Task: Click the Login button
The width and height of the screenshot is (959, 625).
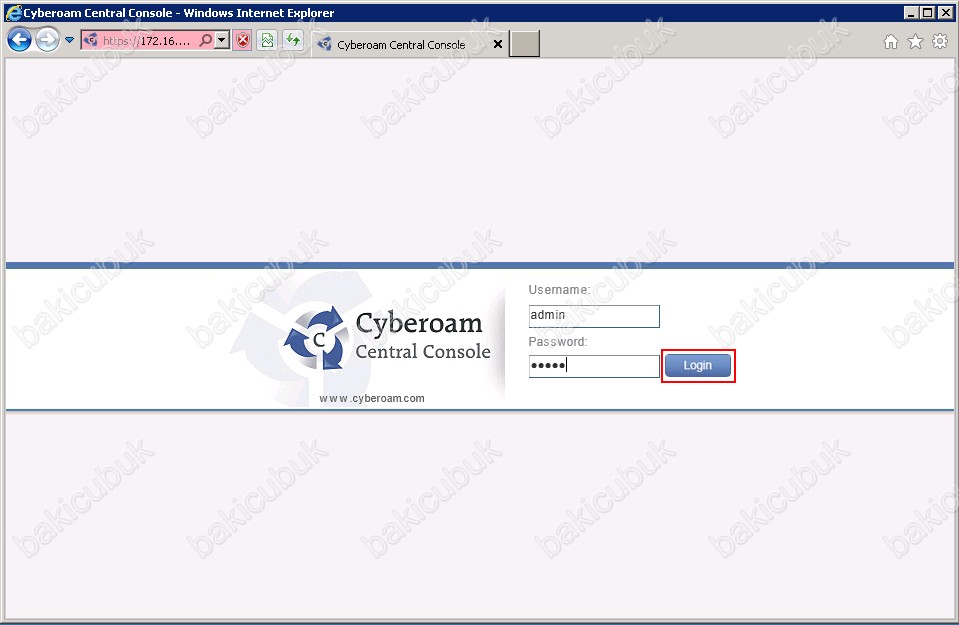Action: click(698, 366)
